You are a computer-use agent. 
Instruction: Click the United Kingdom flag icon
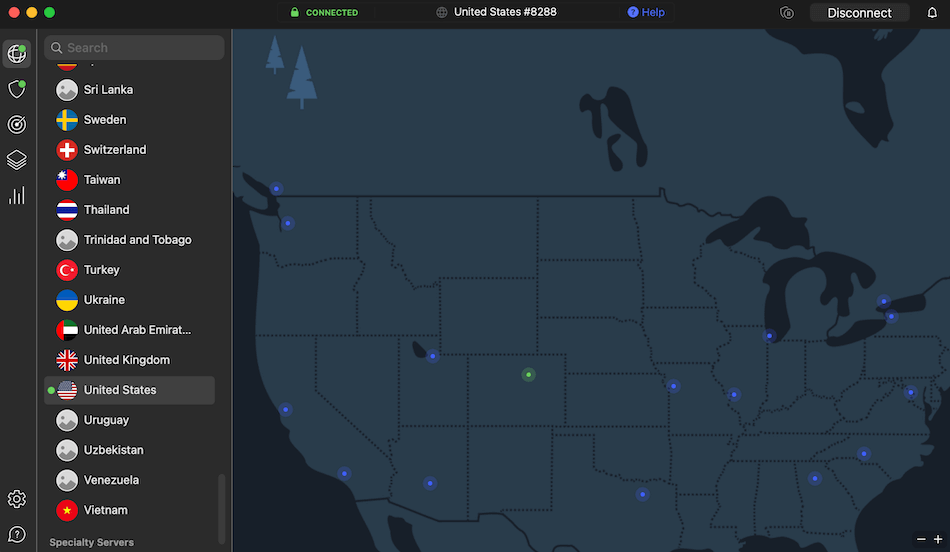point(67,360)
